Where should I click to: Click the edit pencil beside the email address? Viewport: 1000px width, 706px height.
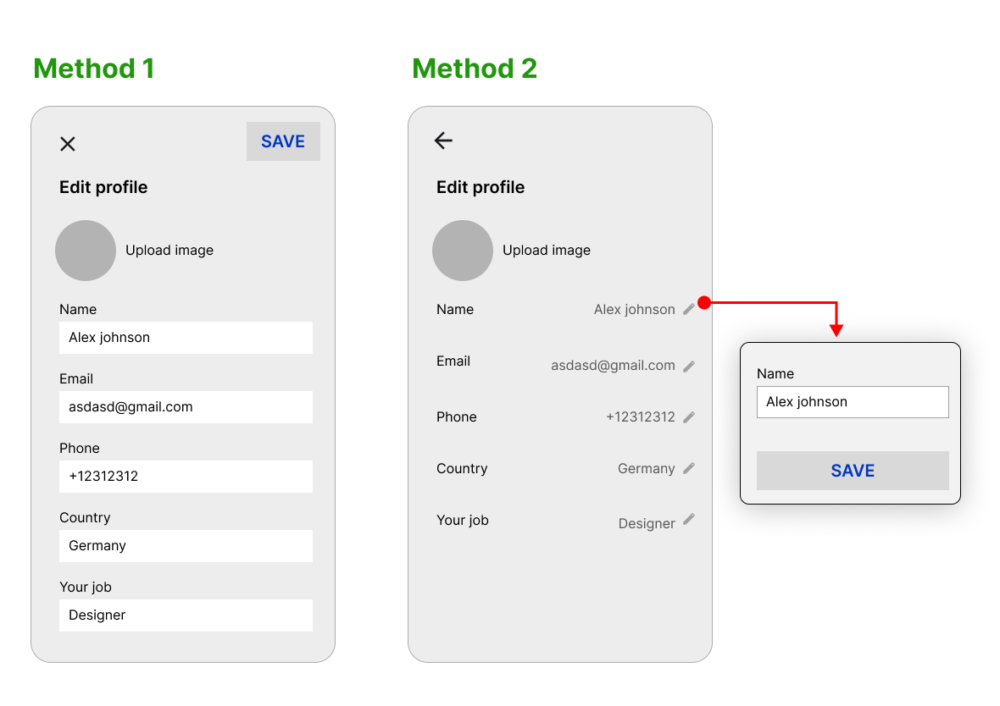click(x=689, y=366)
